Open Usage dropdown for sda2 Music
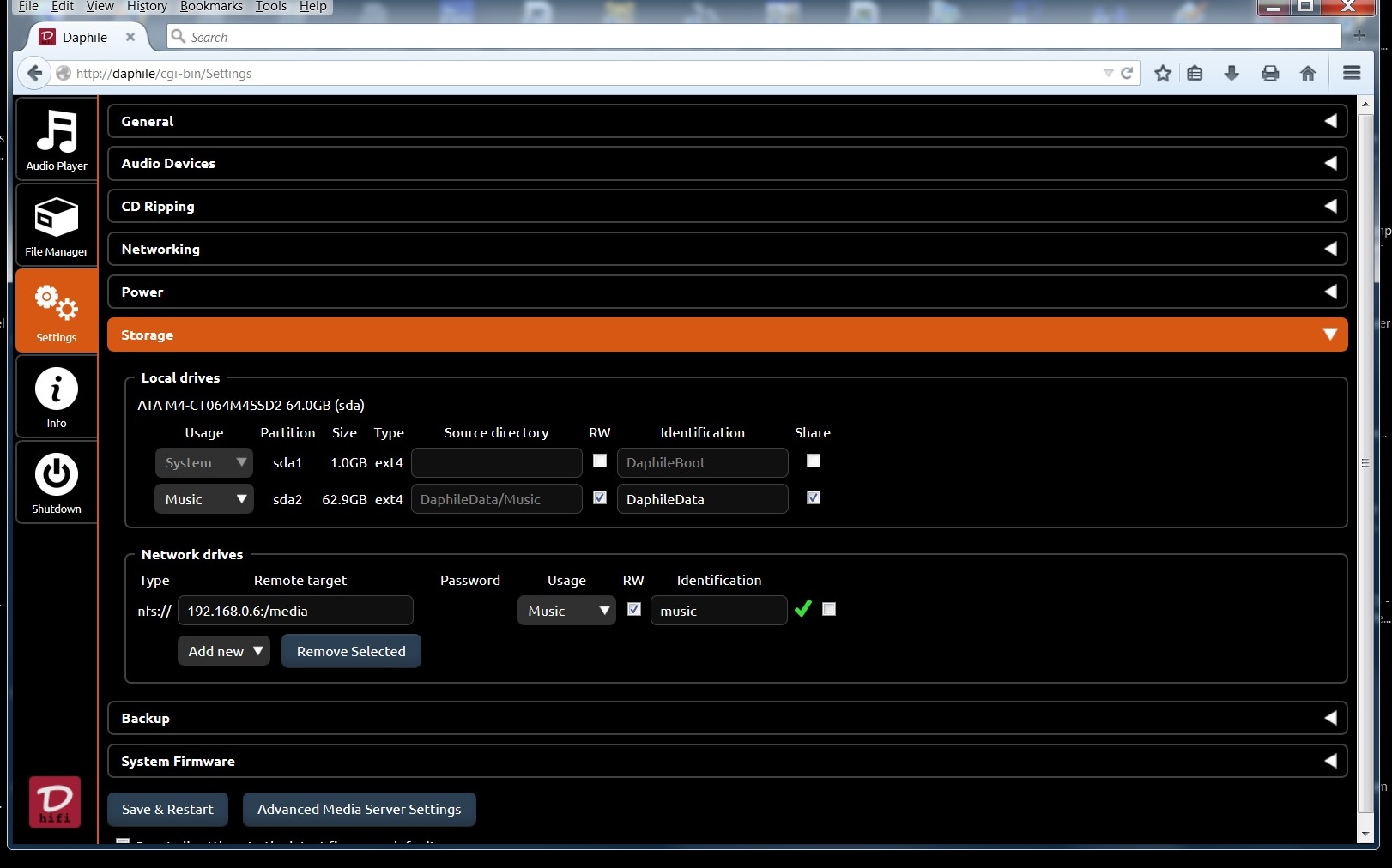 pyautogui.click(x=204, y=499)
